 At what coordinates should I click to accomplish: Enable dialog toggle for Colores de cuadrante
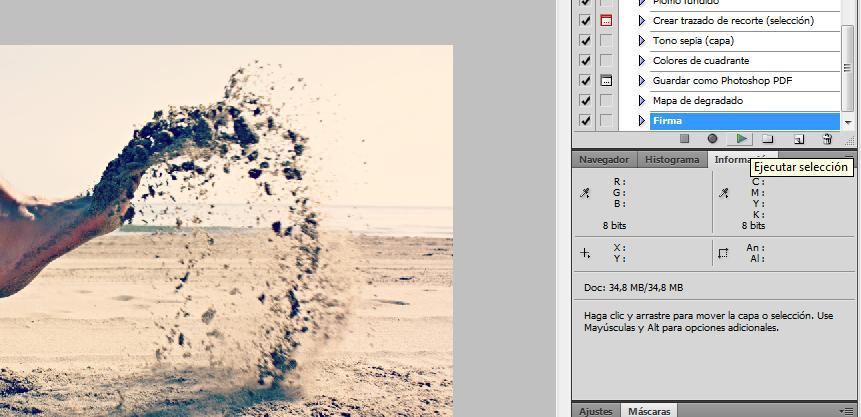click(606, 60)
